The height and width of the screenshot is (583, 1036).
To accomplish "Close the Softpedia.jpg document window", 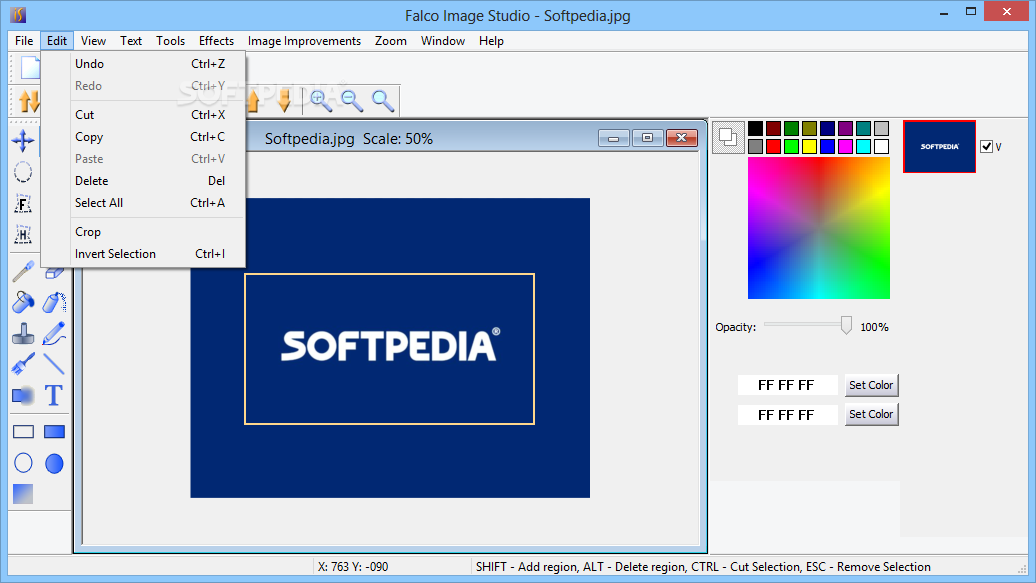I will [682, 137].
